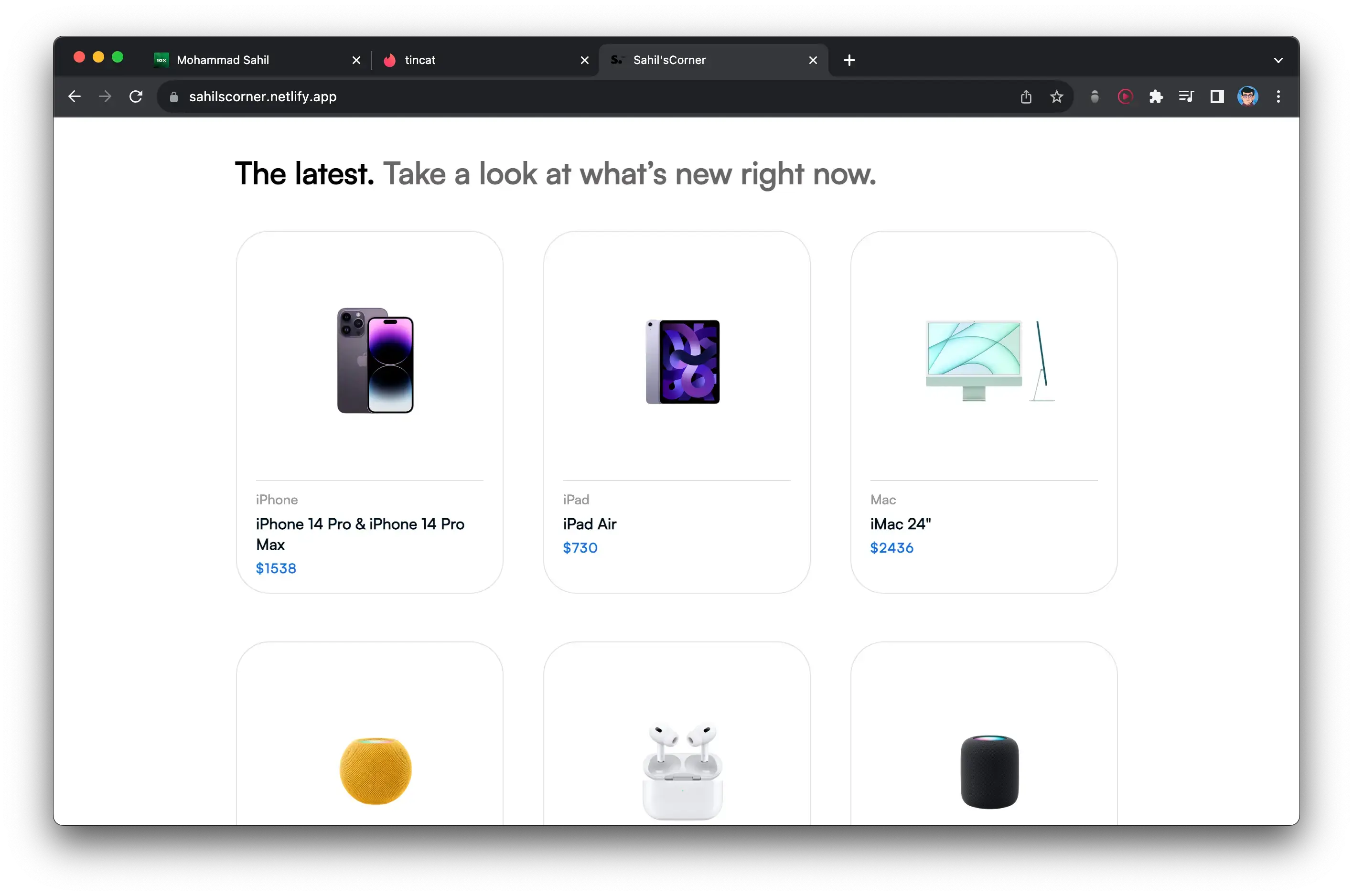
Task: Click the macOS green fullscreen window button
Action: 117,56
